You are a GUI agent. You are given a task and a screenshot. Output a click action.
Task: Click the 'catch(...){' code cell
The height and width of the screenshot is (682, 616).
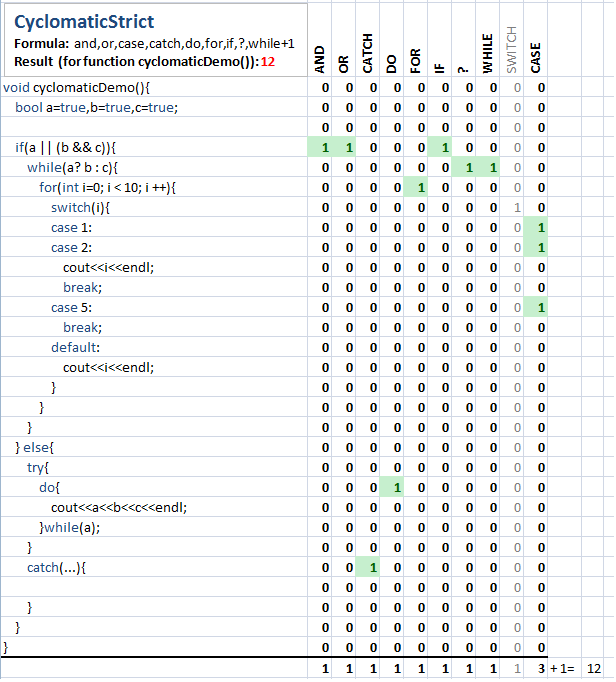[154, 568]
